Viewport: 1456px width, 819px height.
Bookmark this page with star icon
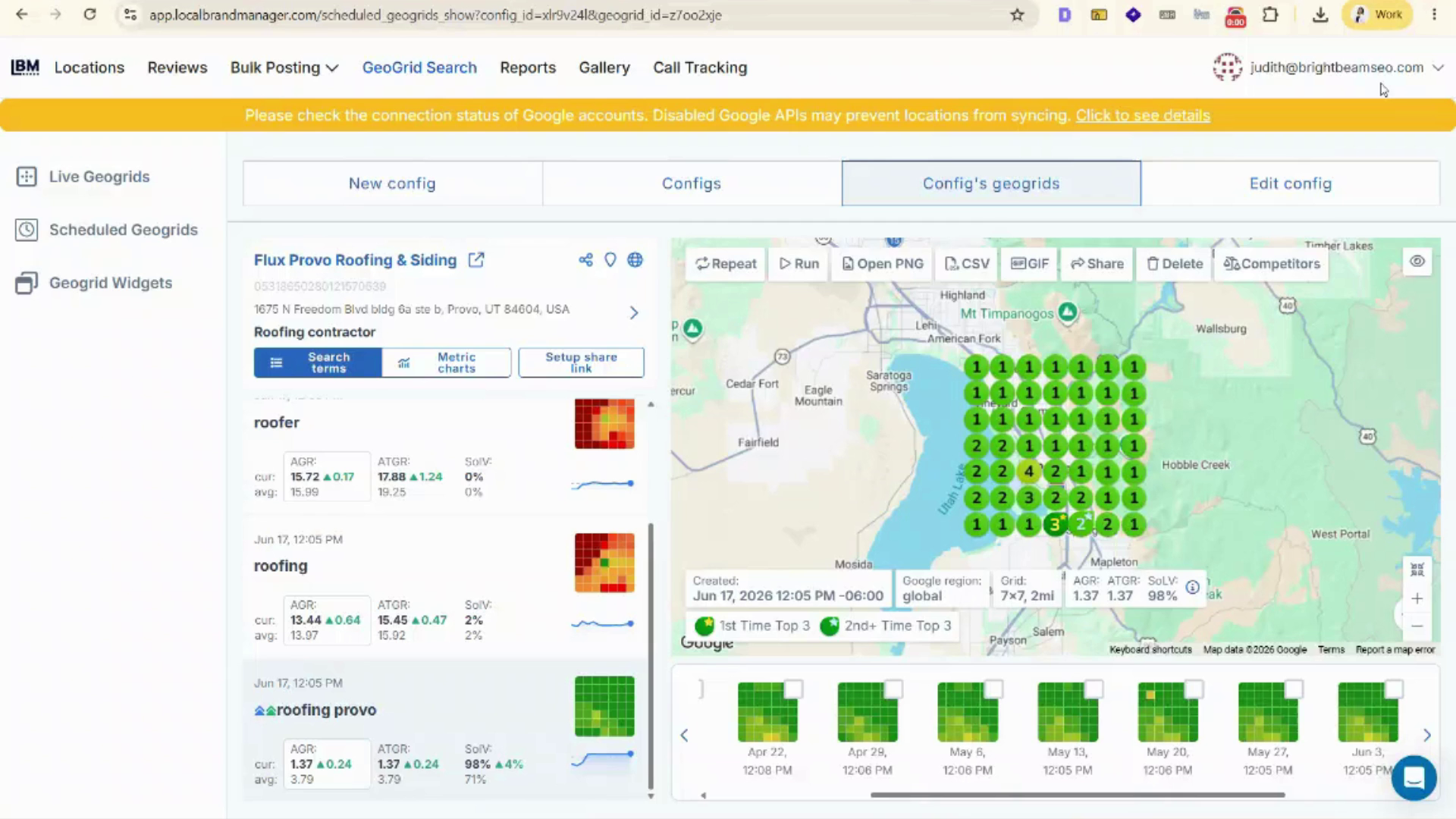(1017, 14)
